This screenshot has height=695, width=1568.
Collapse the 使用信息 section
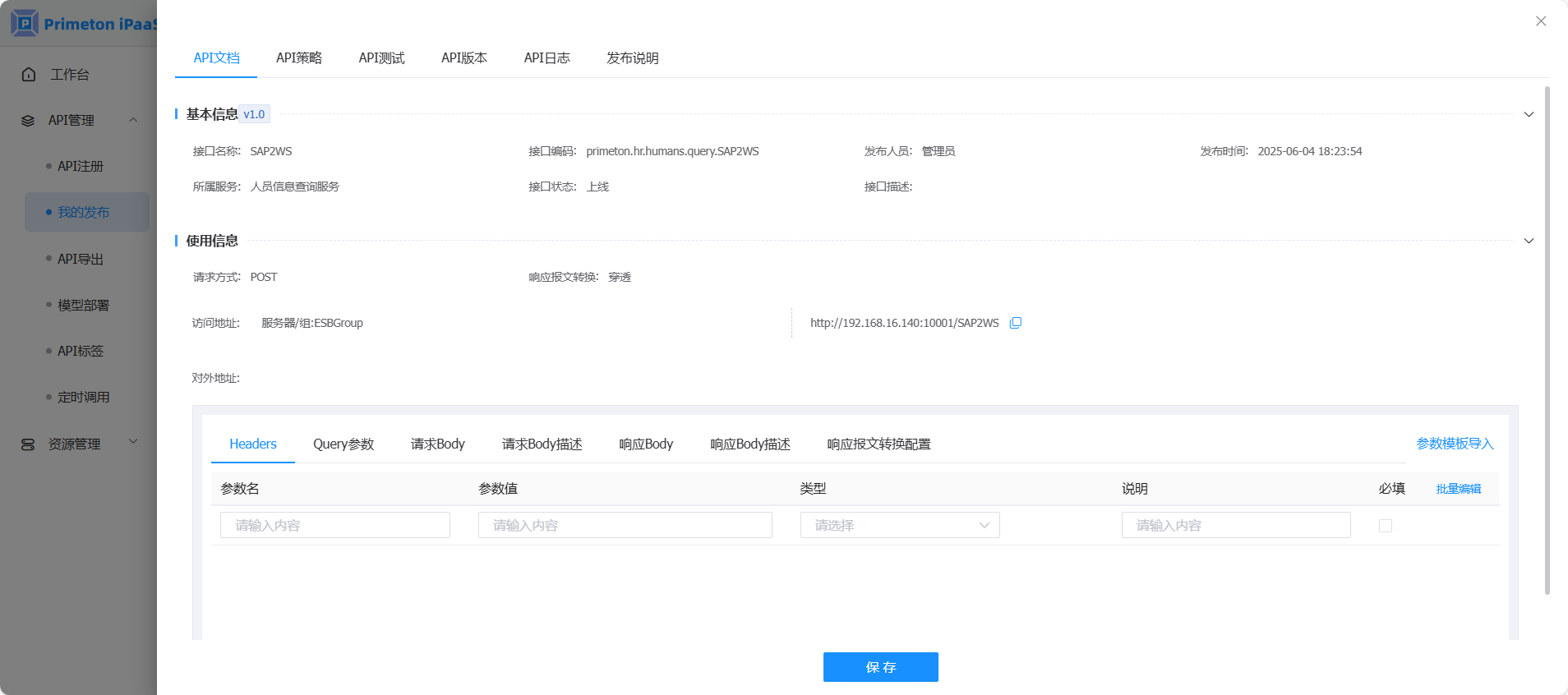(x=1529, y=241)
